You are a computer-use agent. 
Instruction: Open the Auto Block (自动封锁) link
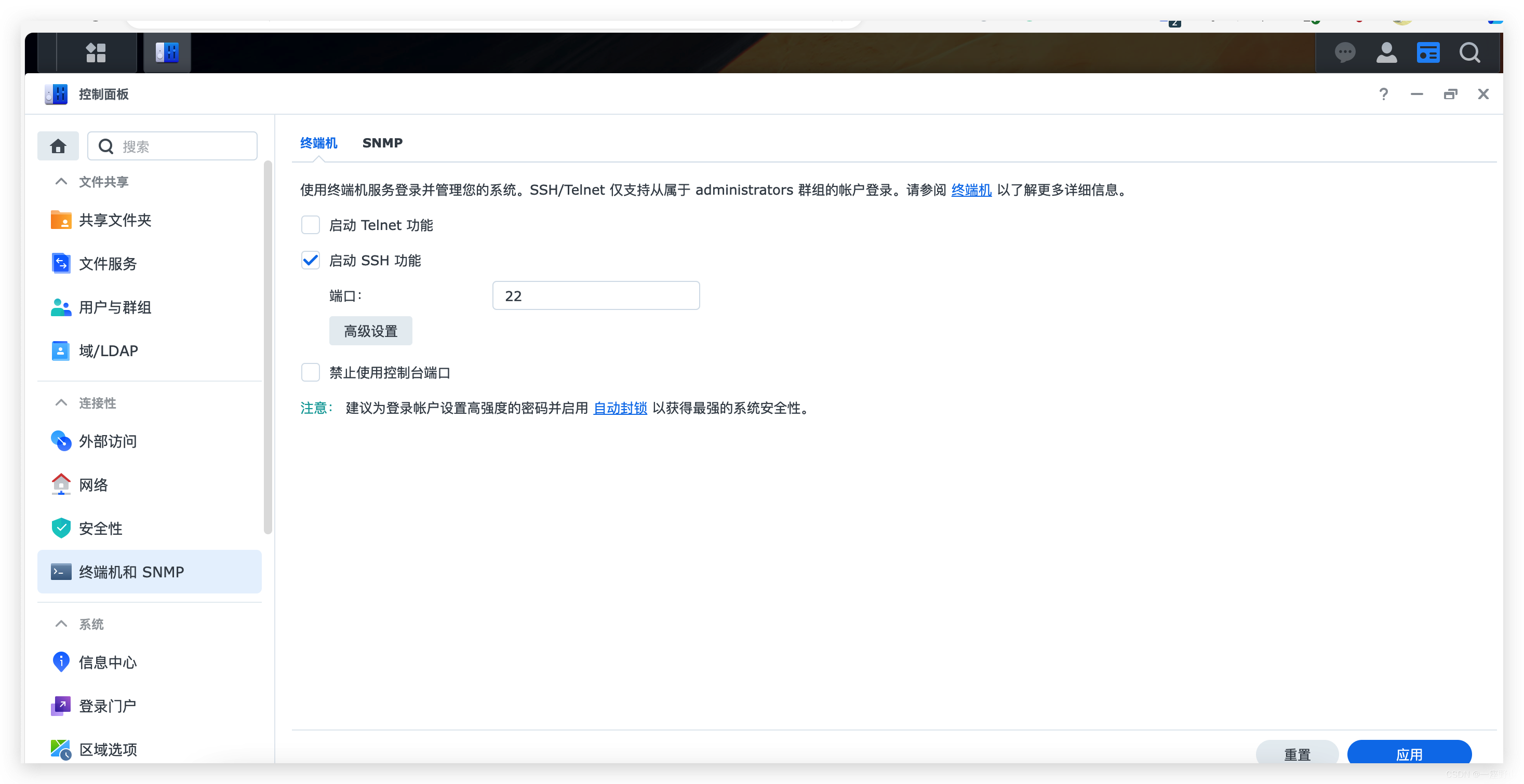(620, 408)
